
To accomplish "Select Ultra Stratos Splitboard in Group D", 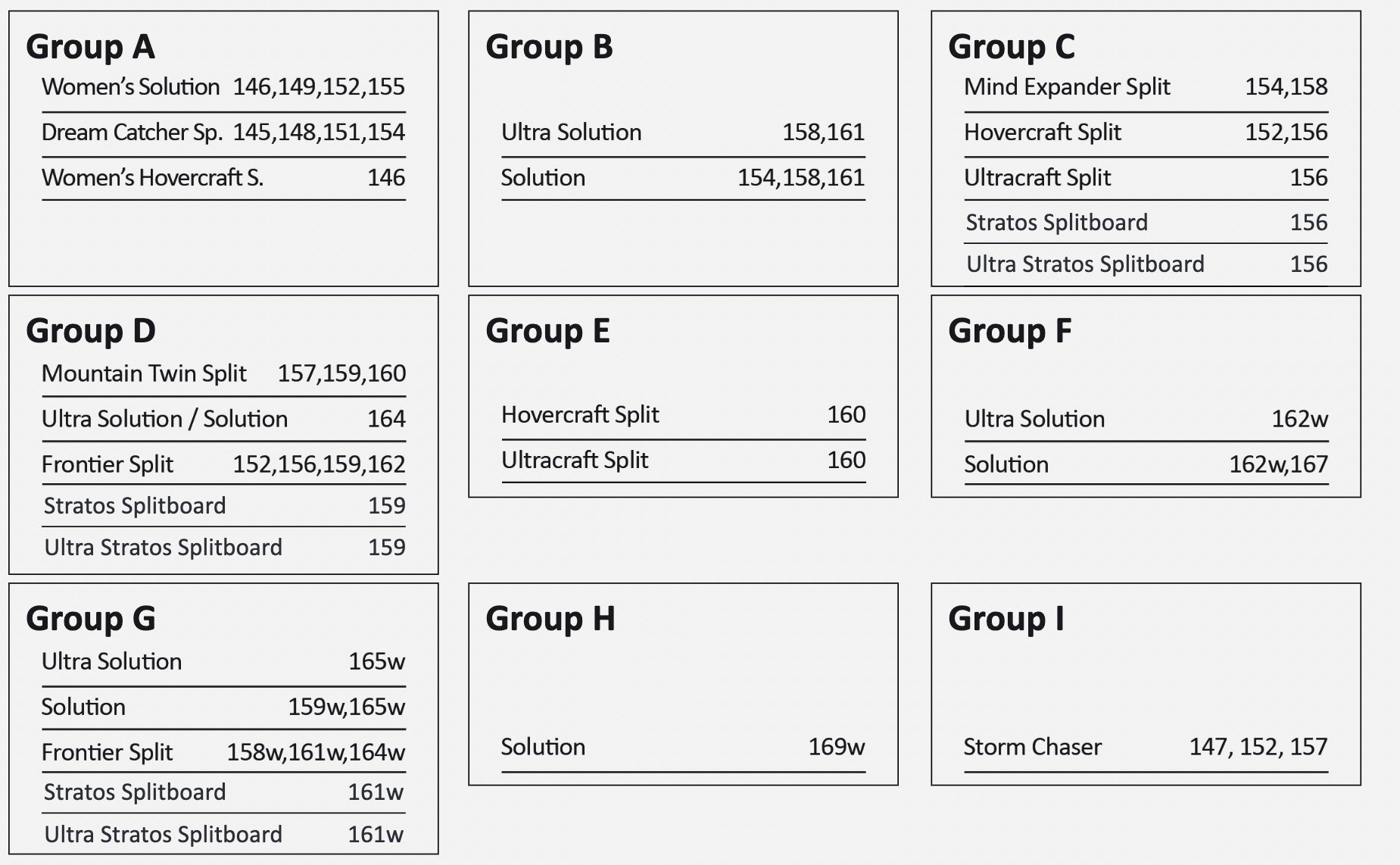I will tap(163, 548).
